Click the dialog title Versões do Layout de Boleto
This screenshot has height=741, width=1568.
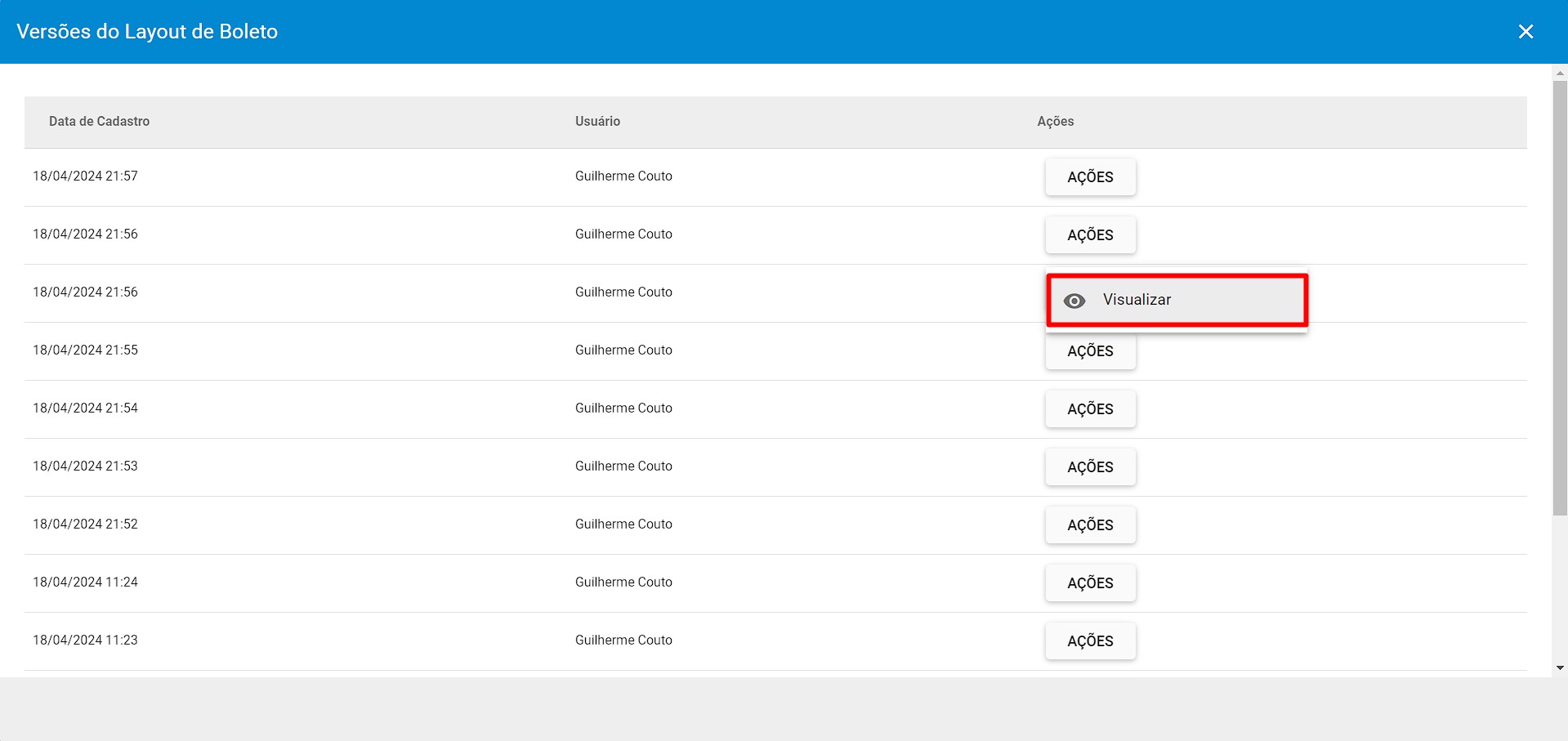click(148, 32)
